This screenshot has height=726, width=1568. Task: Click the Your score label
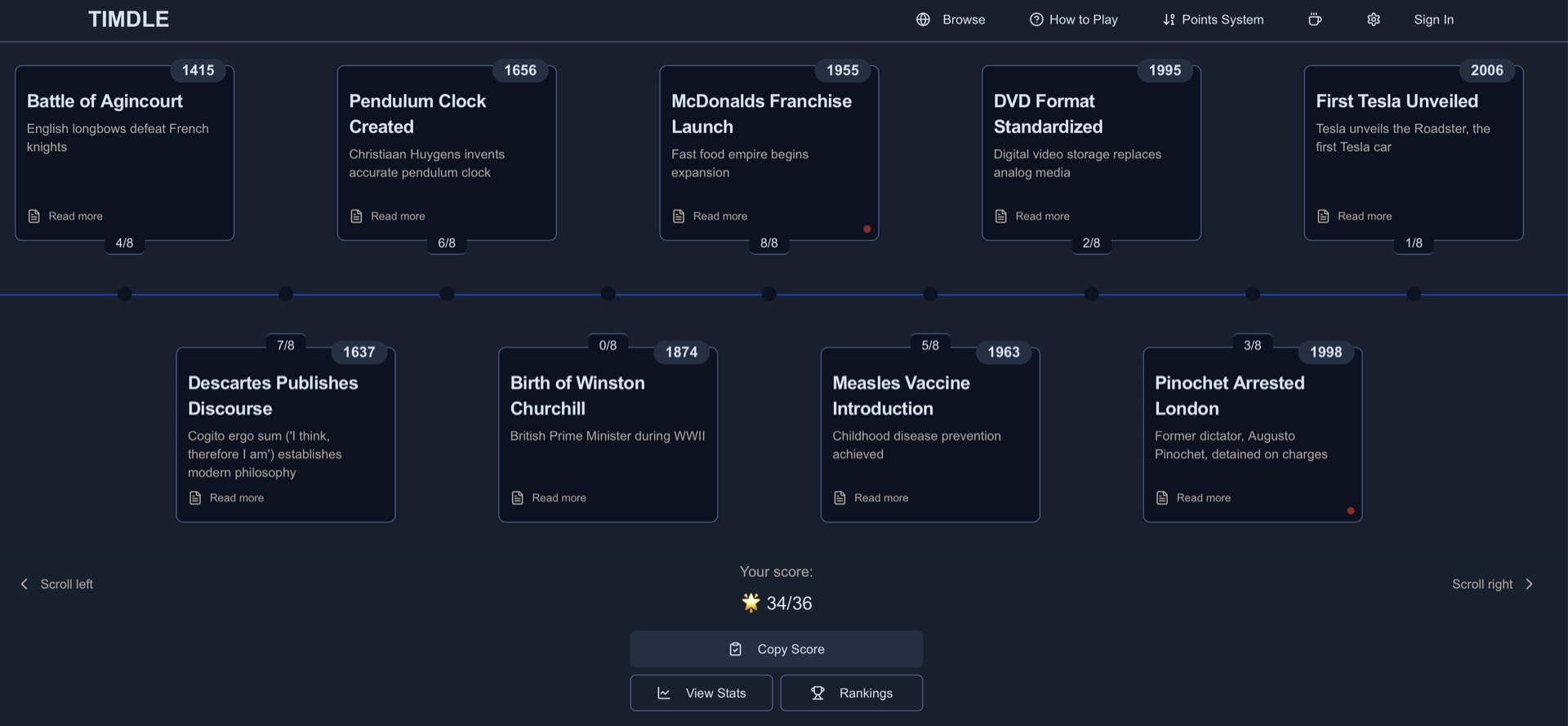776,572
